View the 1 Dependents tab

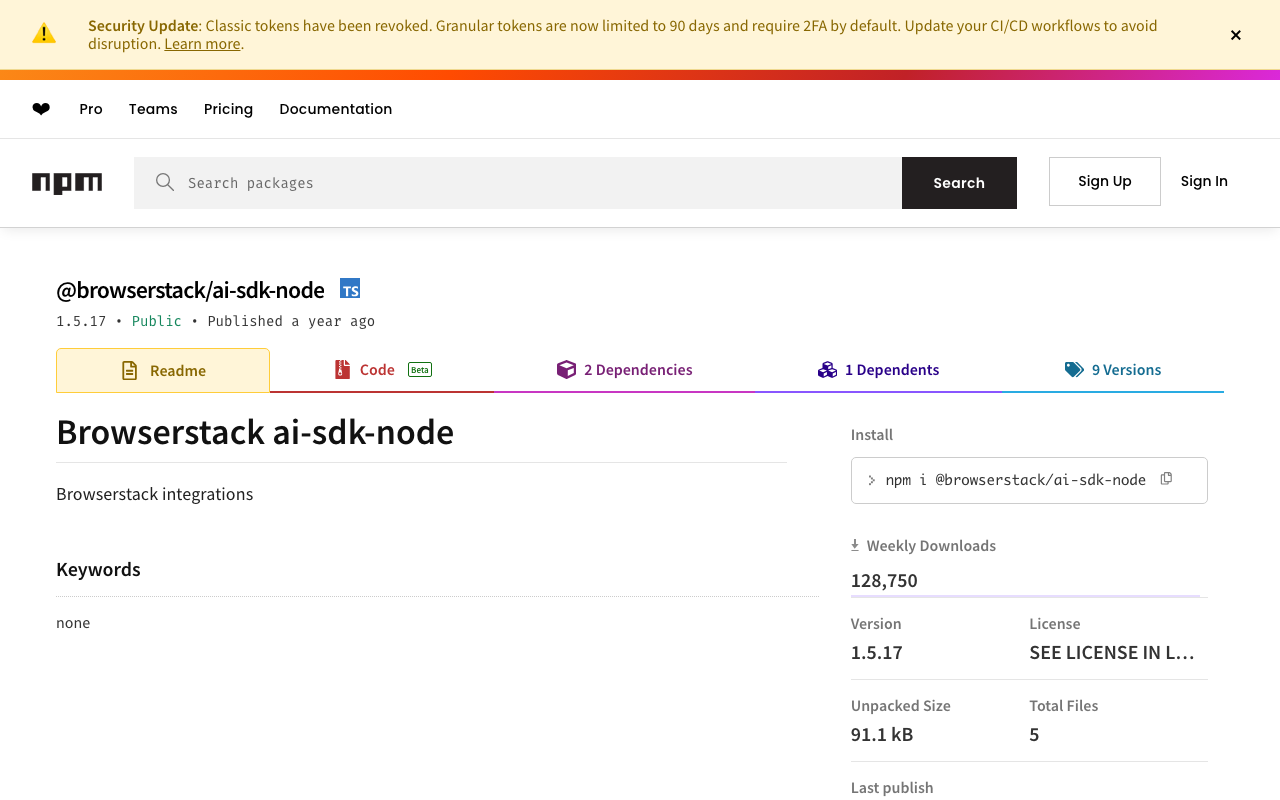878,370
